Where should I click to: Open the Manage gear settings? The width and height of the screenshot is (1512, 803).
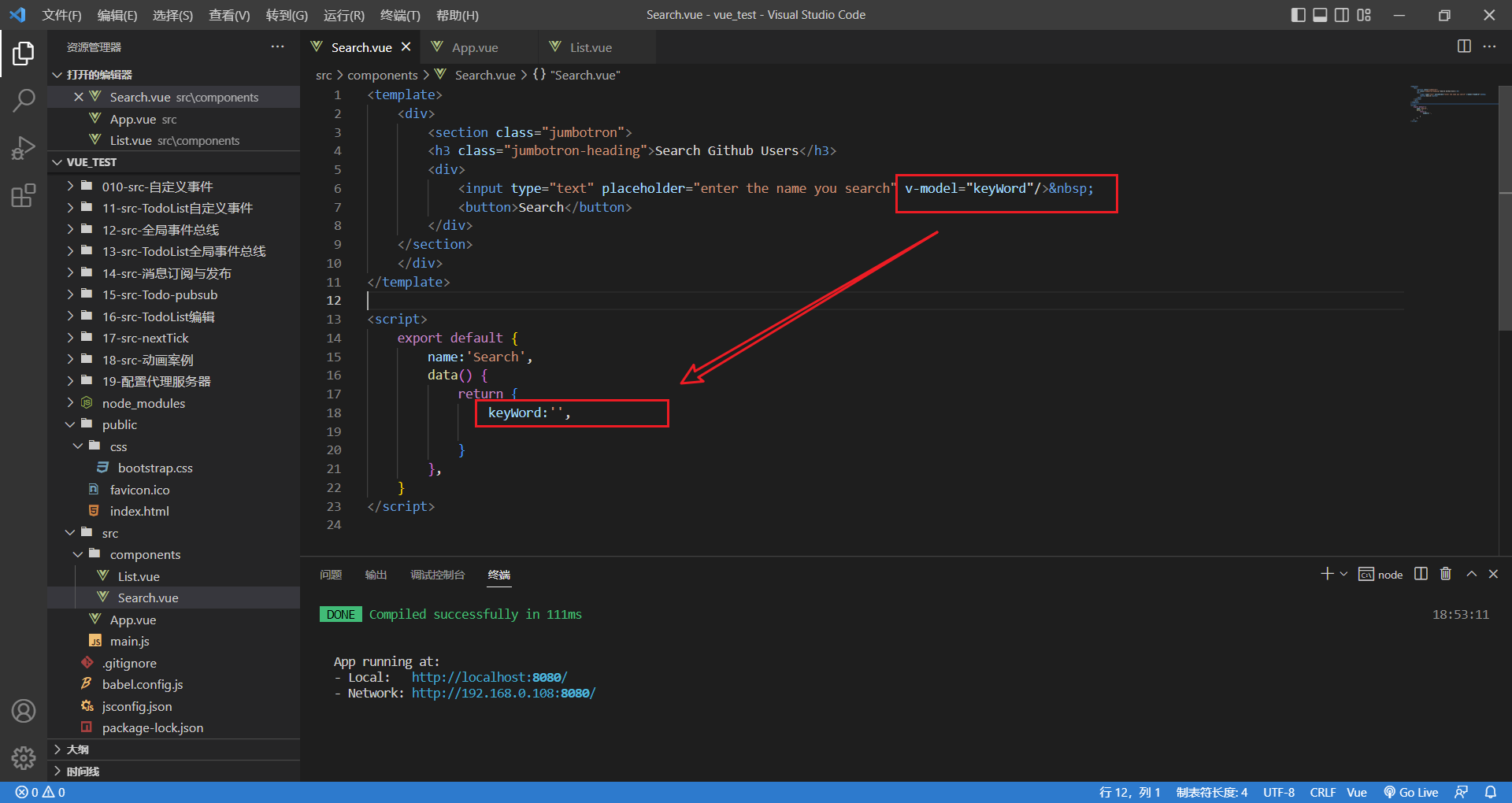pyautogui.click(x=24, y=757)
